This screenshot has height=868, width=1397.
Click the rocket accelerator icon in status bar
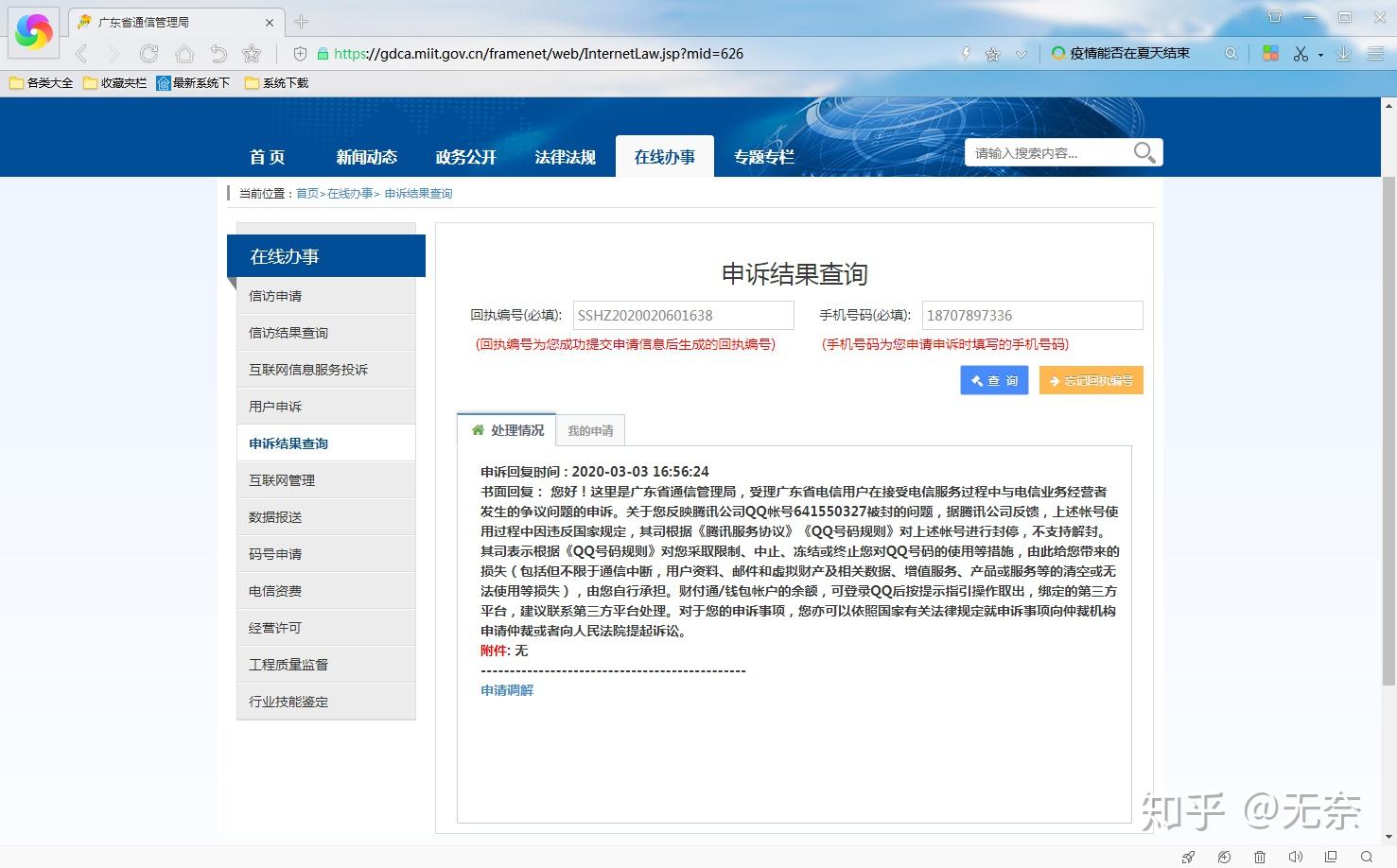tap(1188, 857)
